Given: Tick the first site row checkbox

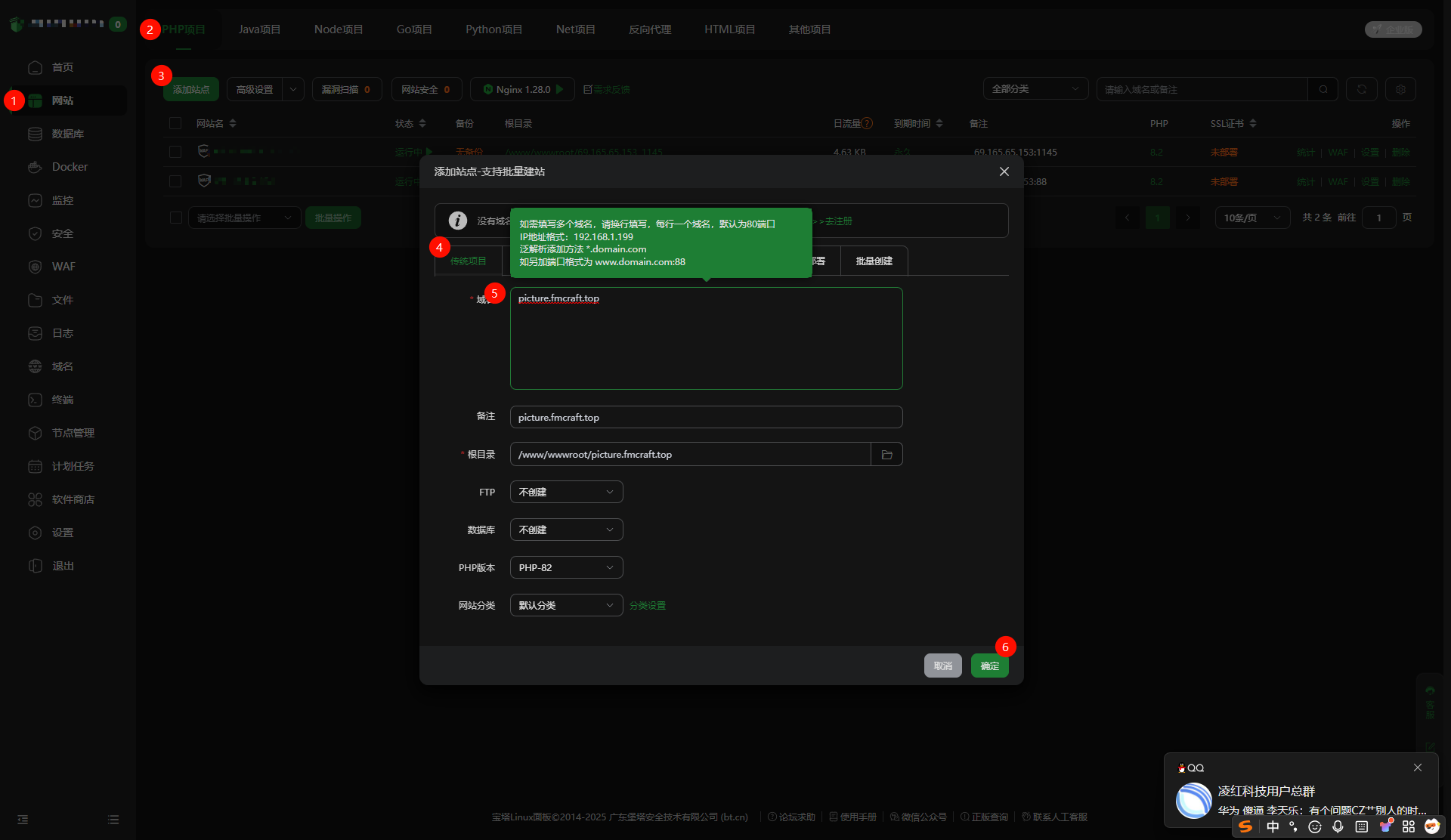Looking at the screenshot, I should (x=175, y=152).
